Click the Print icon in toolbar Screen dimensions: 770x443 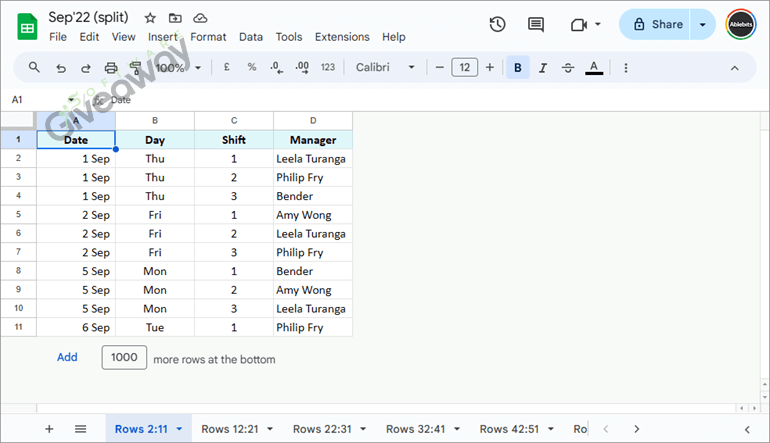[x=111, y=68]
